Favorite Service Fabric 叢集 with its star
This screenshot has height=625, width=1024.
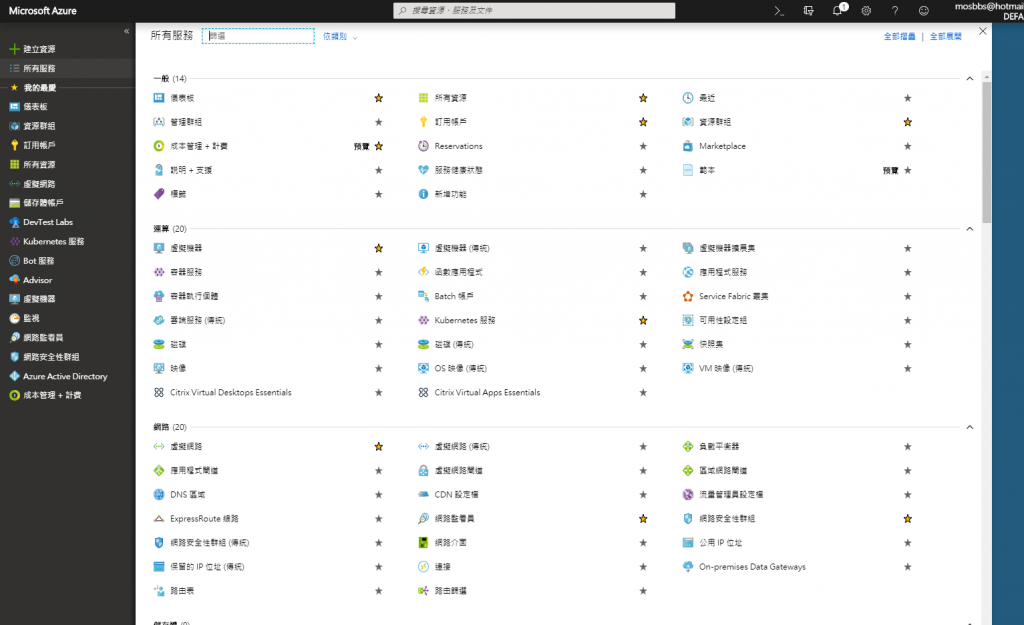[x=908, y=296]
